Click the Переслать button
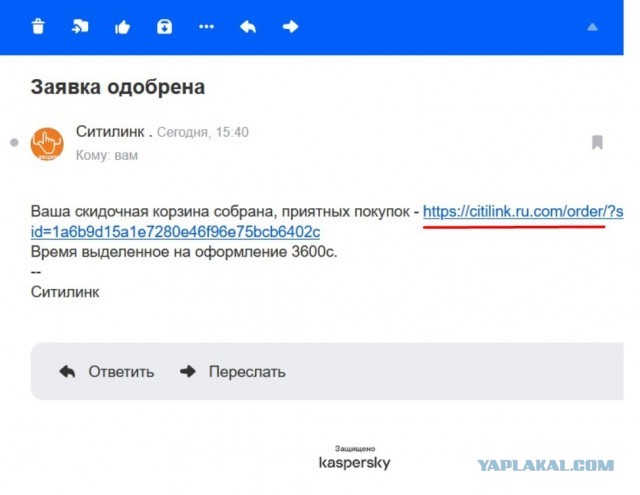Image resolution: width=640 pixels, height=495 pixels. (x=233, y=372)
